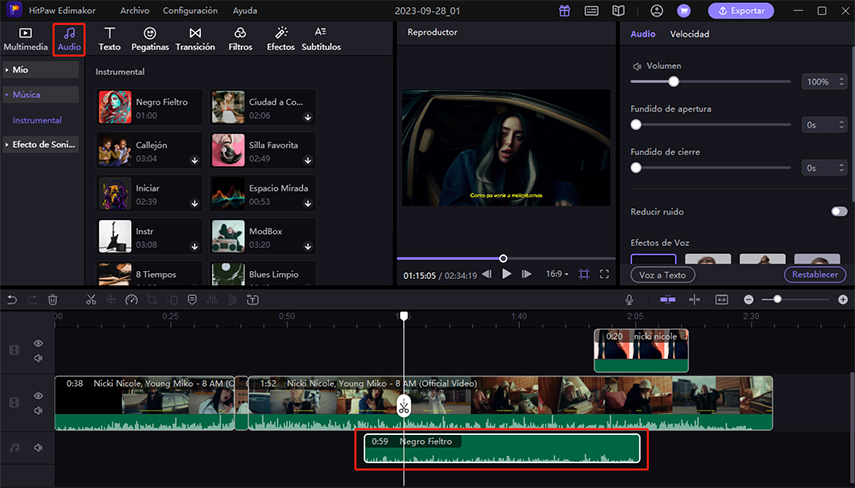Click the play button in the player

[x=507, y=274]
